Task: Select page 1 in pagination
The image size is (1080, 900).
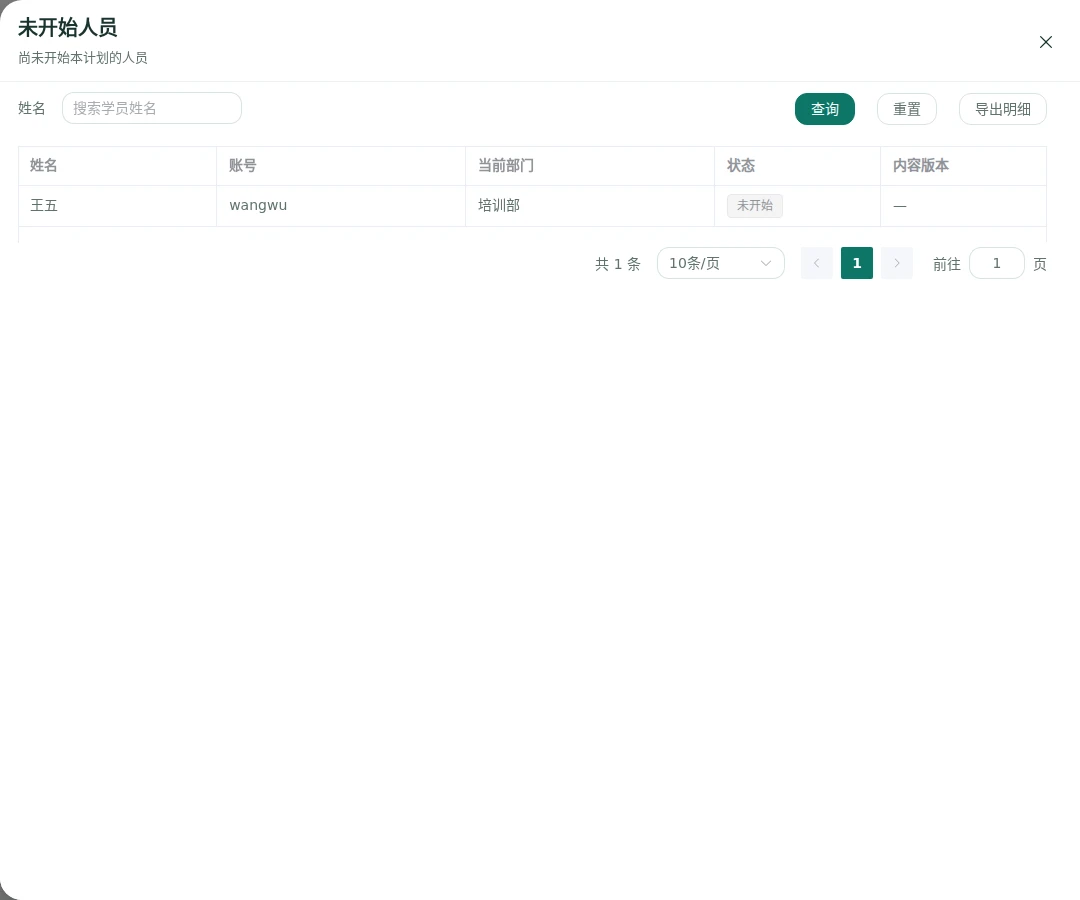Action: pyautogui.click(x=857, y=263)
